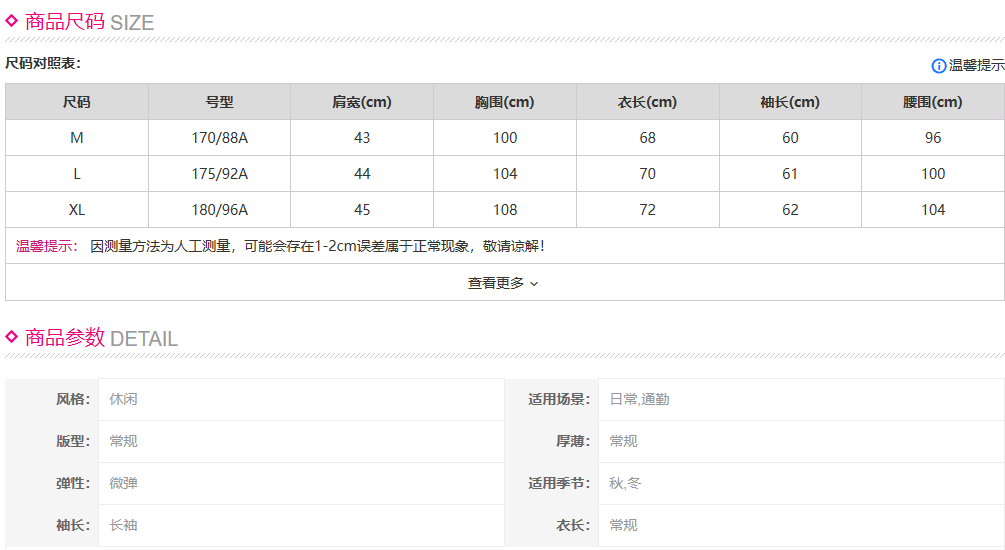Click the 尺码 column header
This screenshot has height=550, width=1005.
pyautogui.click(x=77, y=102)
